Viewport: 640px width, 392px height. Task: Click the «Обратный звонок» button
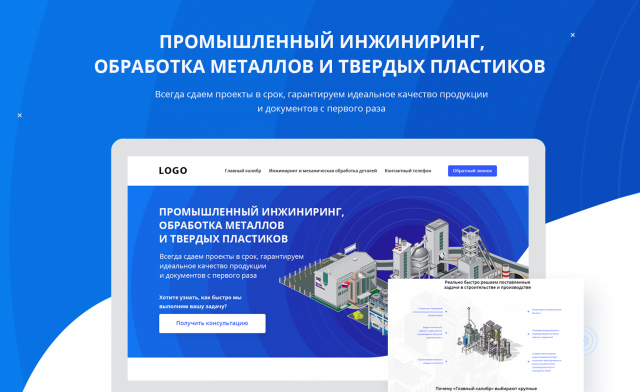point(472,171)
